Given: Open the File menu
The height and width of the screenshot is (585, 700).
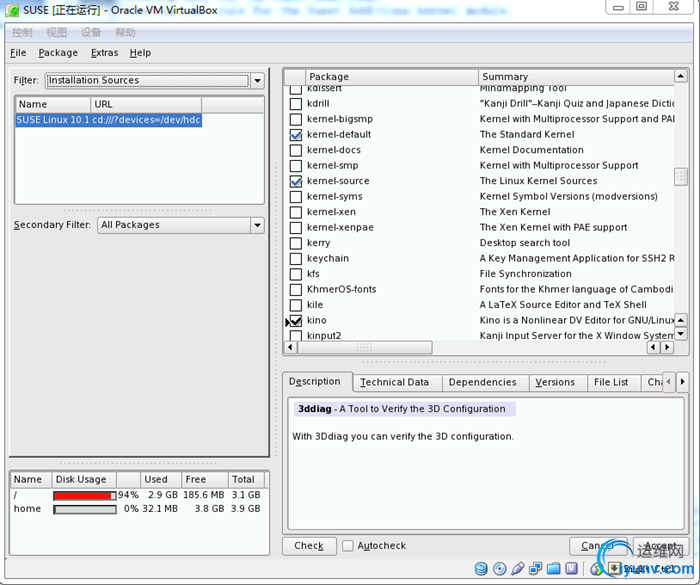Looking at the screenshot, I should point(18,53).
